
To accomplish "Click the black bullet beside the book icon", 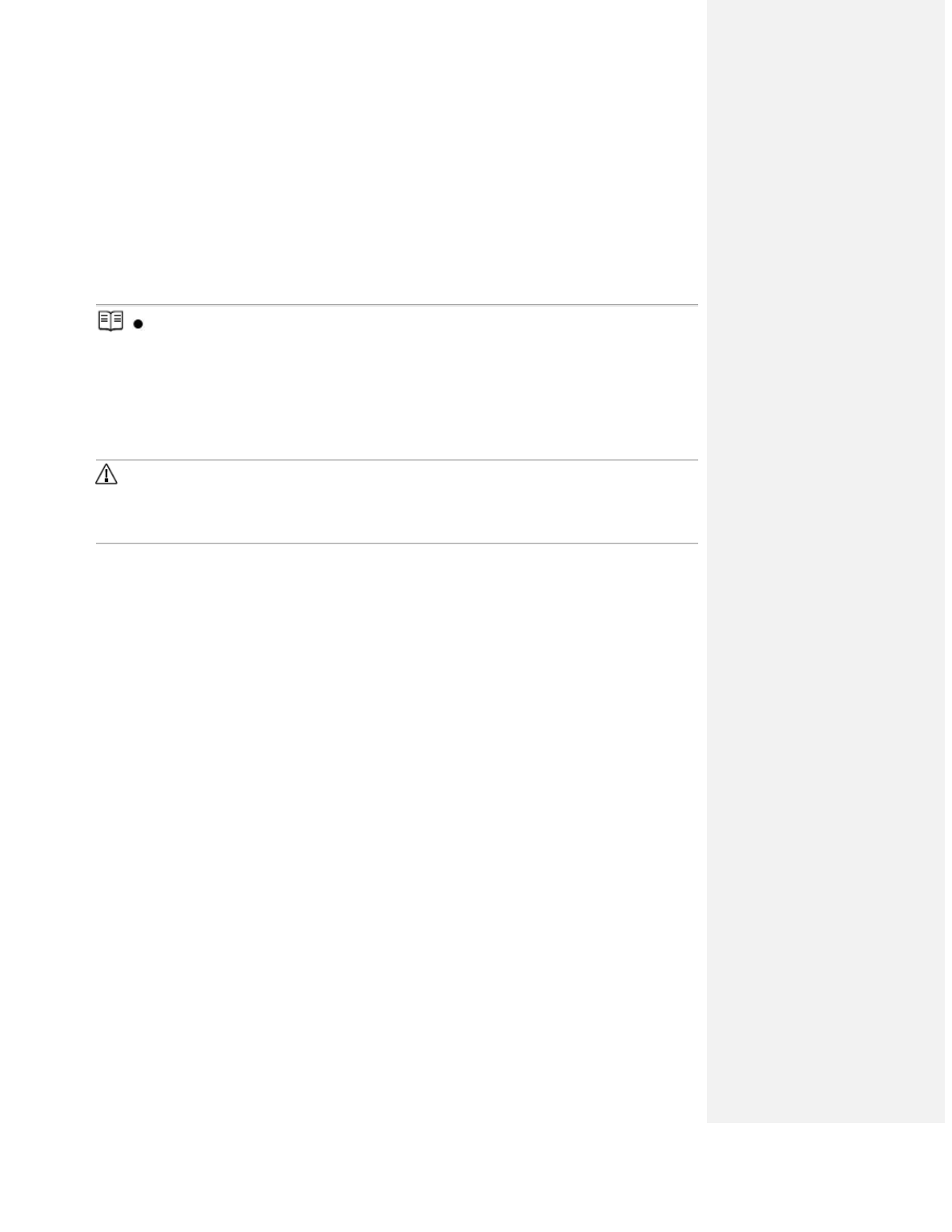I will coord(138,324).
